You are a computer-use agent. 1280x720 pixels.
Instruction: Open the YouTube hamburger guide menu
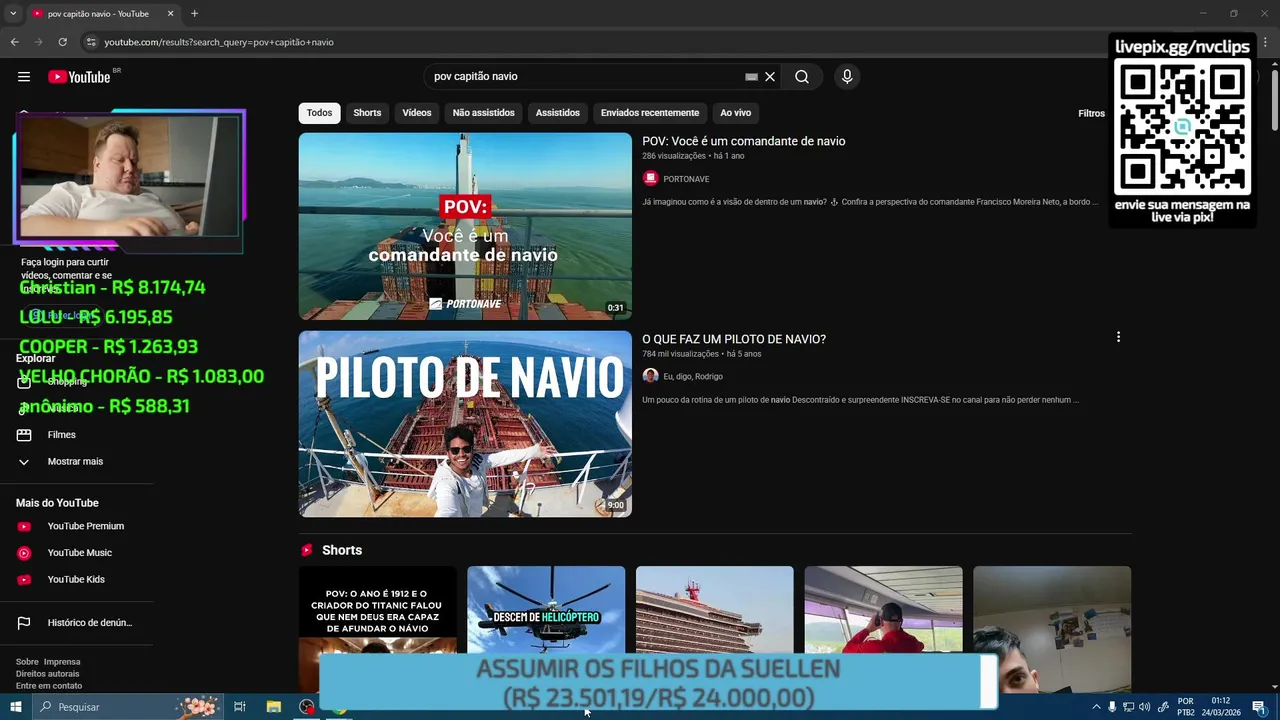pos(24,77)
